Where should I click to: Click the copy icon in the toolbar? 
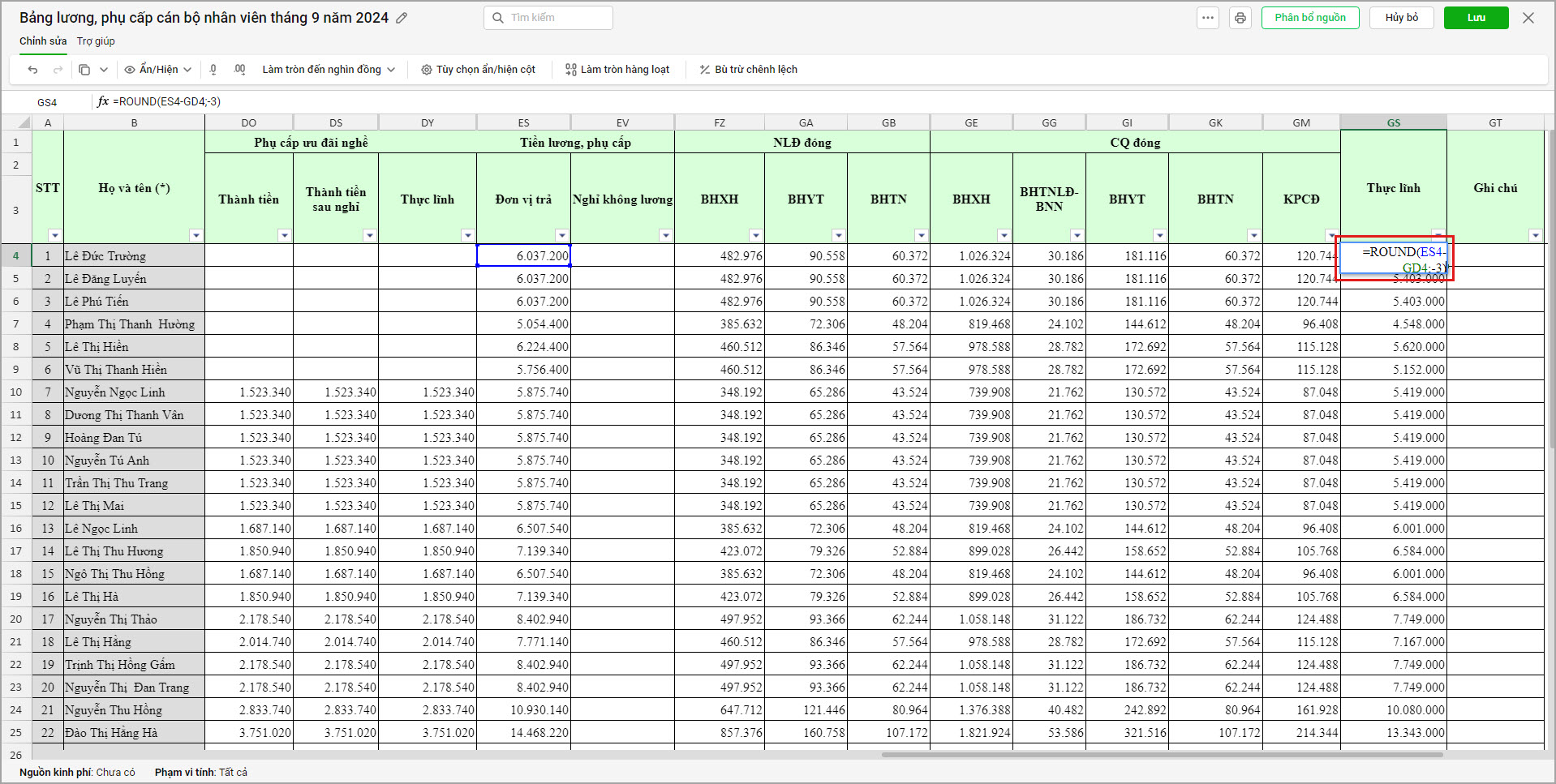tap(84, 70)
